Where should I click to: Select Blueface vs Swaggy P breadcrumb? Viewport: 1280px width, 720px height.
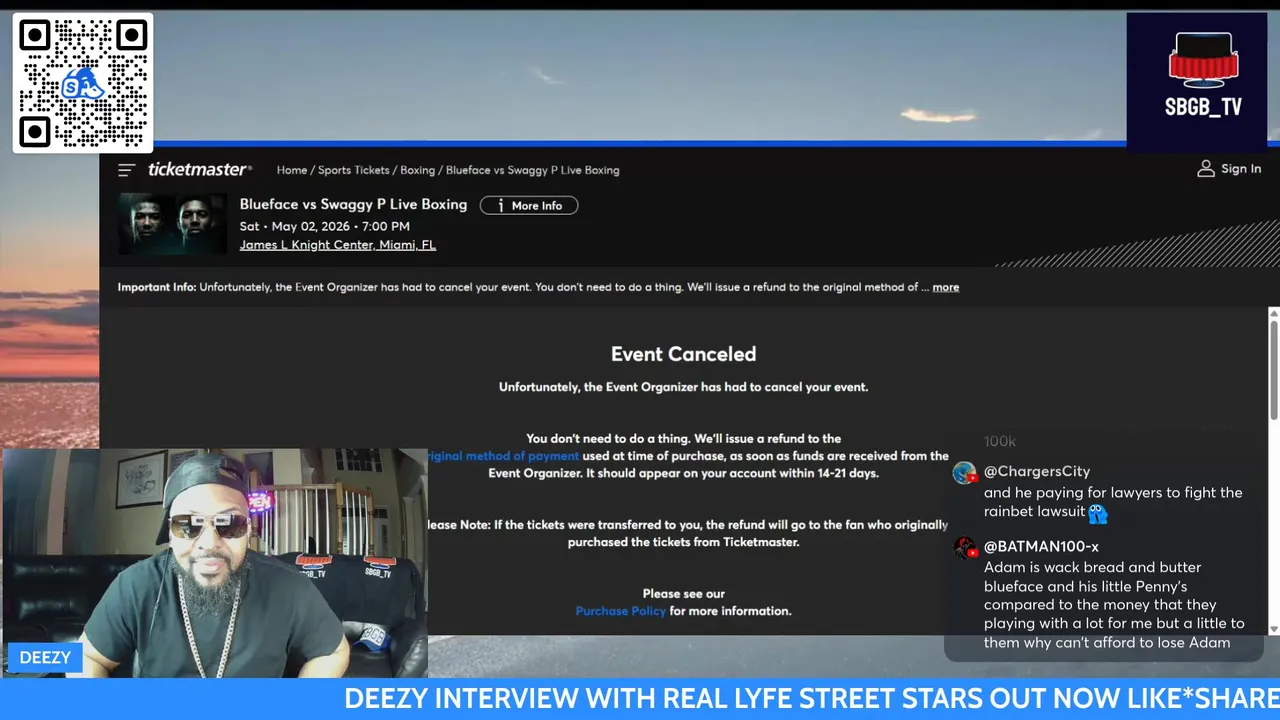pos(533,170)
